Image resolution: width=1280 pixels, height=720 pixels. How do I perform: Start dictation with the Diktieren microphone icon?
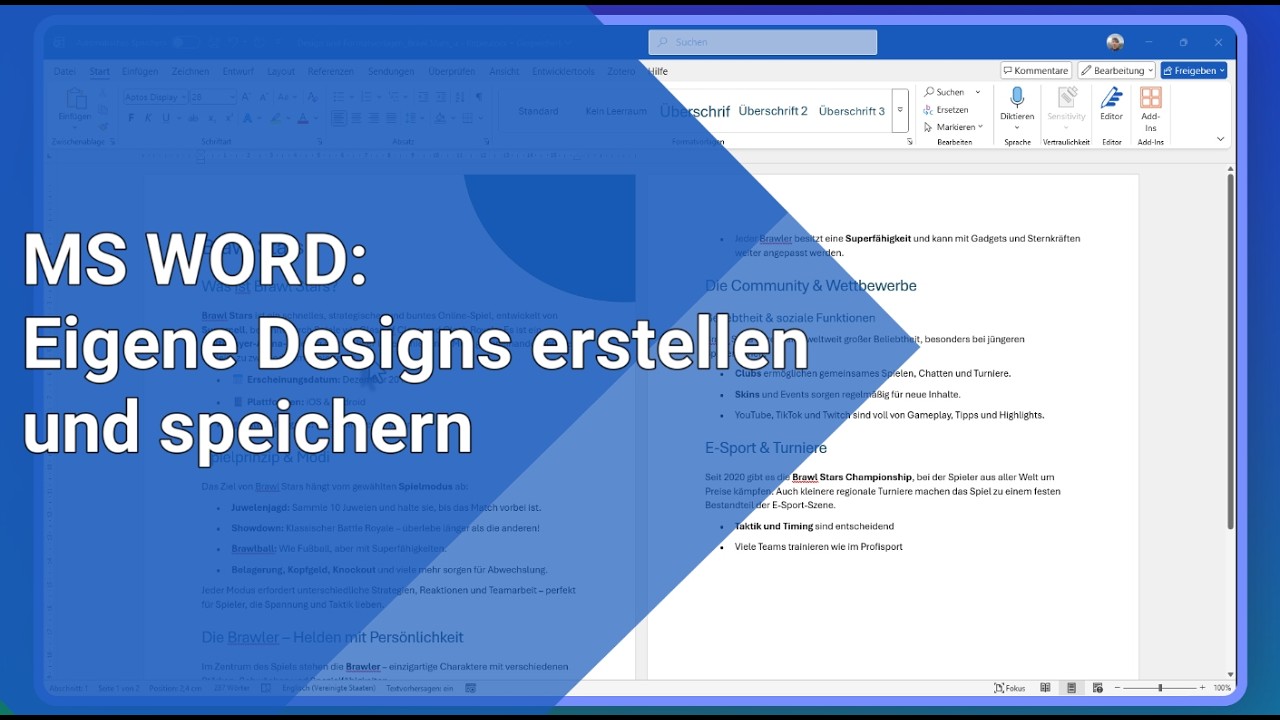click(1017, 98)
